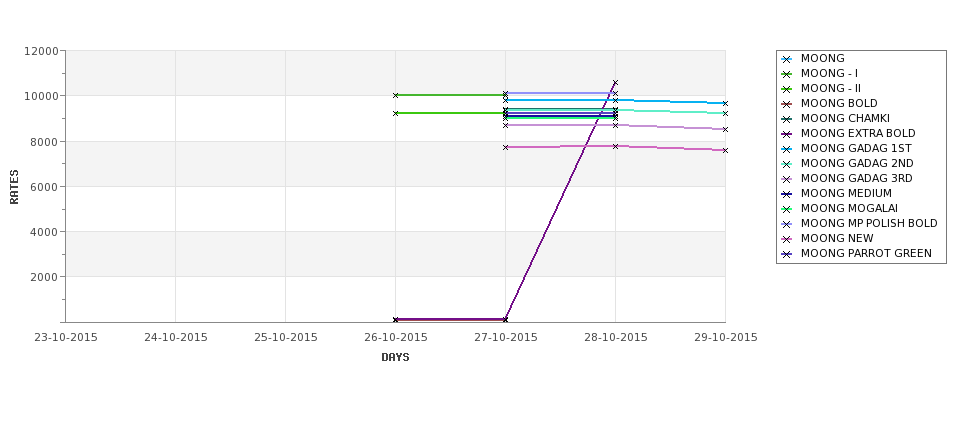975x429 pixels.
Task: Click the MOONG - II legend marker
Action: point(787,89)
